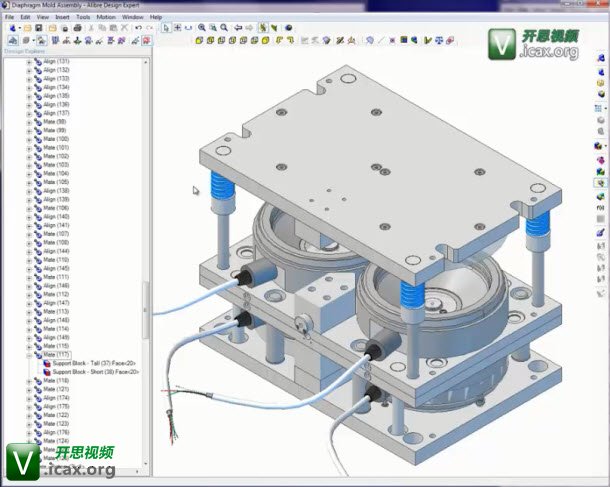Click the Save icon in the toolbar
Screen dimensions: 610x487
tap(39, 28)
